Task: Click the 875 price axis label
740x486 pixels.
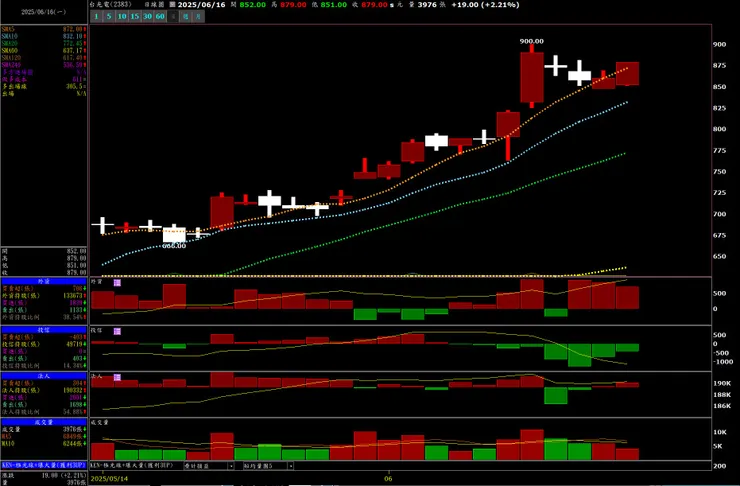Action: click(x=719, y=66)
